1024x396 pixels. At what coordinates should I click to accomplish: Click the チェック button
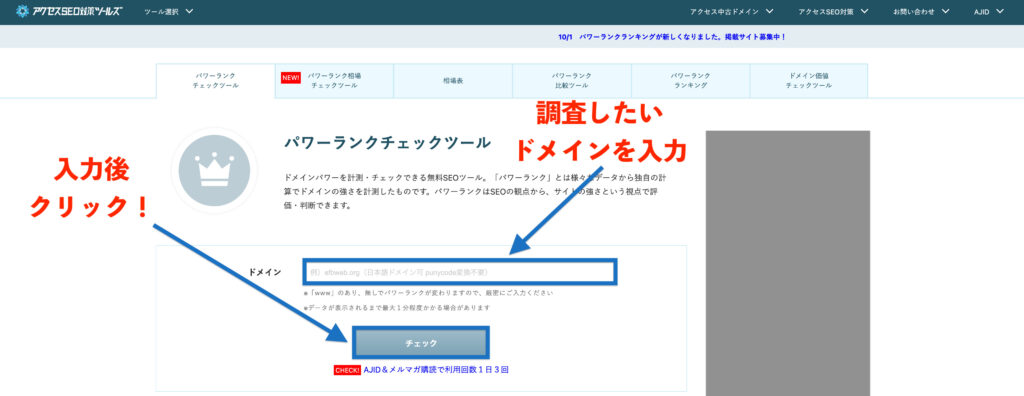421,342
